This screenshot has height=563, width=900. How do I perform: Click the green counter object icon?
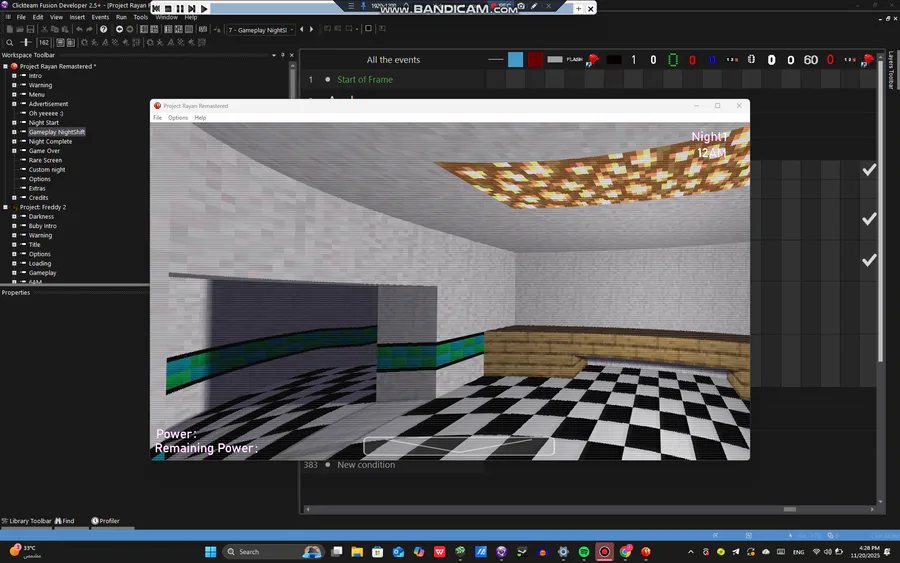point(673,60)
